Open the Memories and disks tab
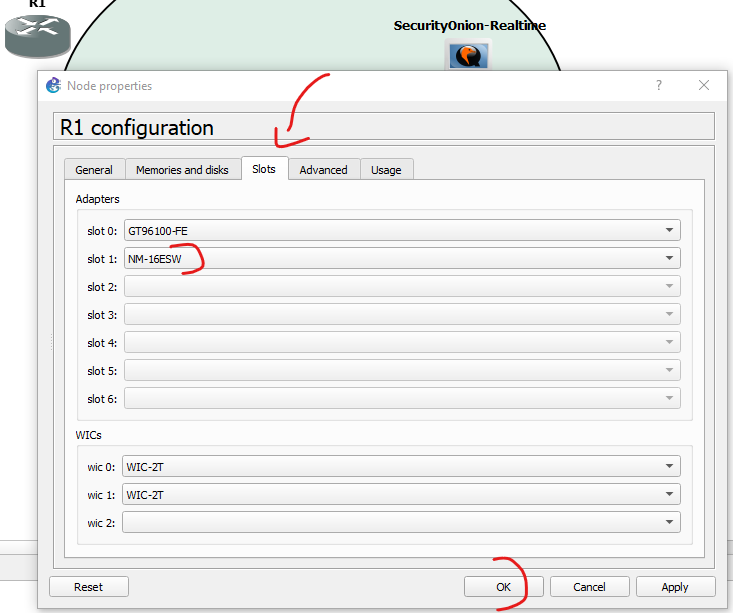 coord(182,170)
